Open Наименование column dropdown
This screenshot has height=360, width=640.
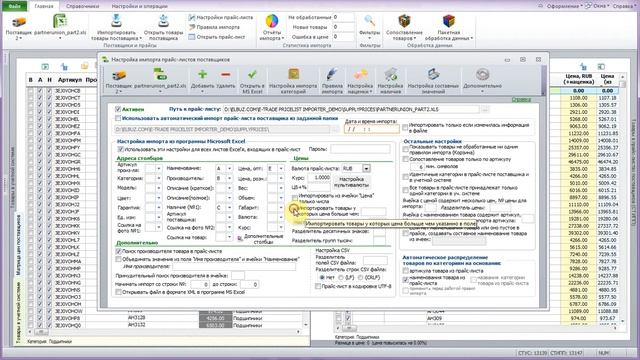(230, 168)
